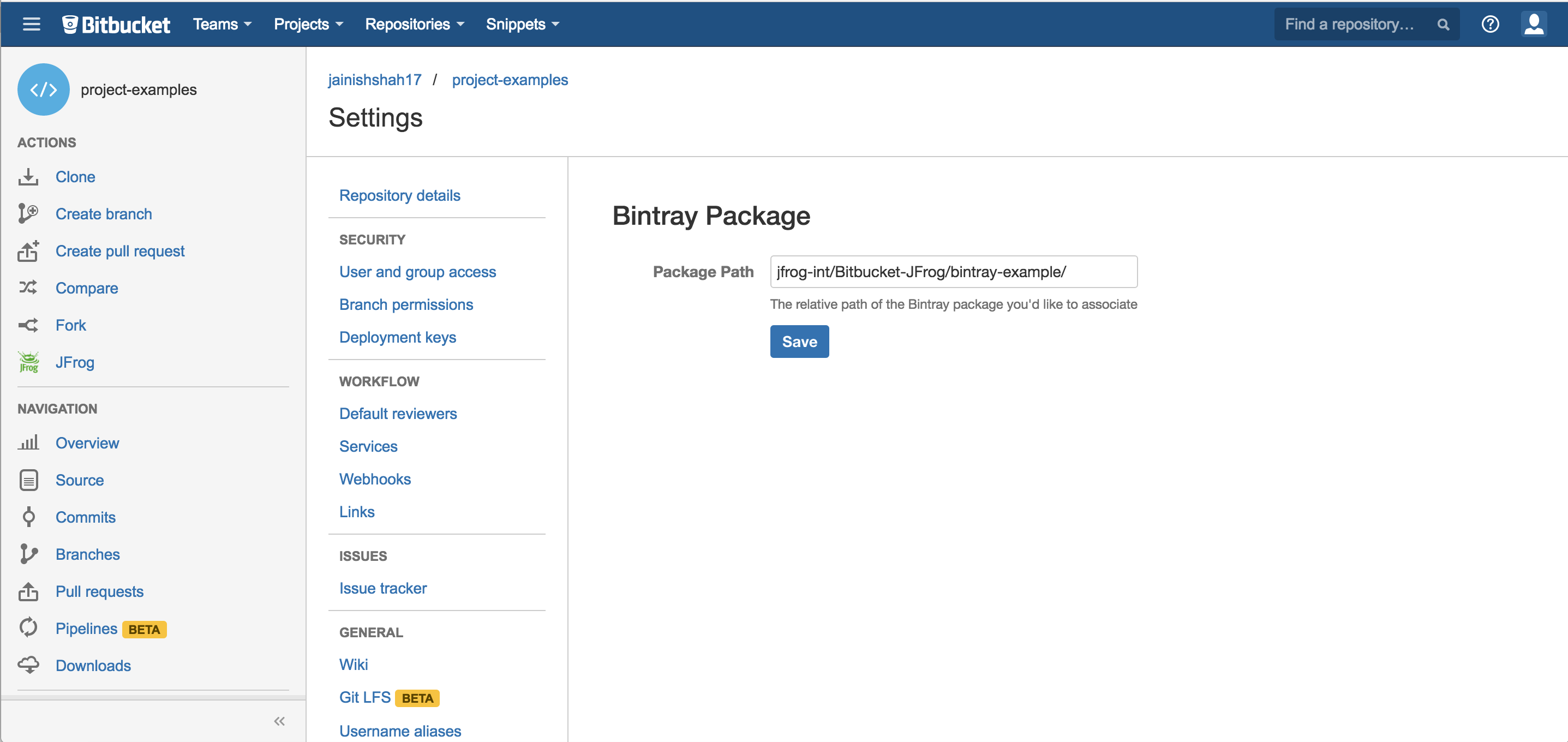
Task: Click the Clone download icon
Action: [28, 177]
